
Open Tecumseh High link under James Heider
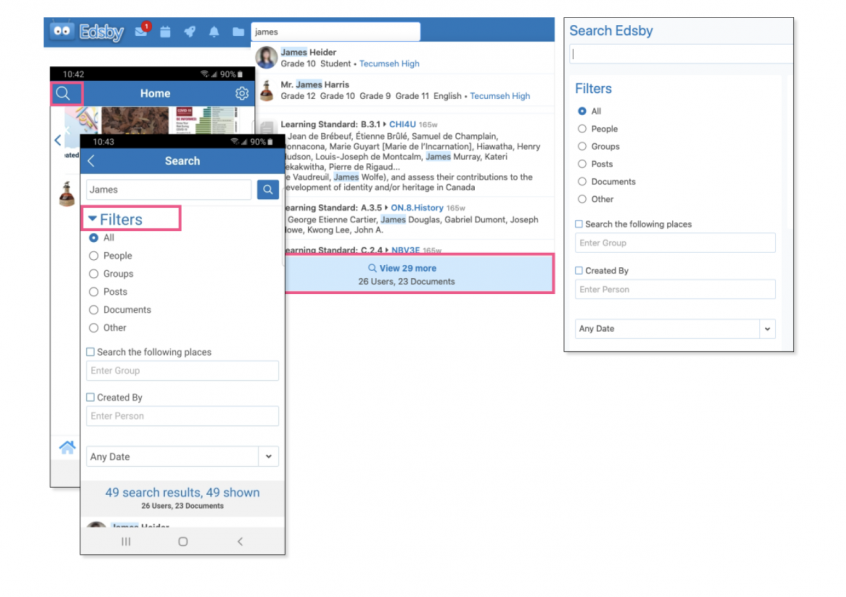click(x=389, y=64)
